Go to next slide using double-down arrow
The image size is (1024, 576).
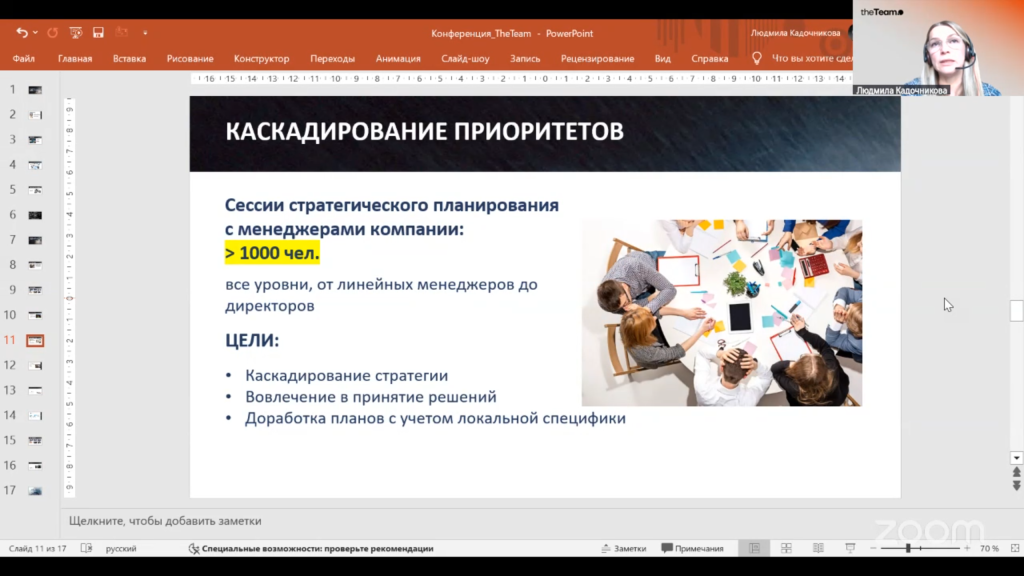(x=1016, y=486)
